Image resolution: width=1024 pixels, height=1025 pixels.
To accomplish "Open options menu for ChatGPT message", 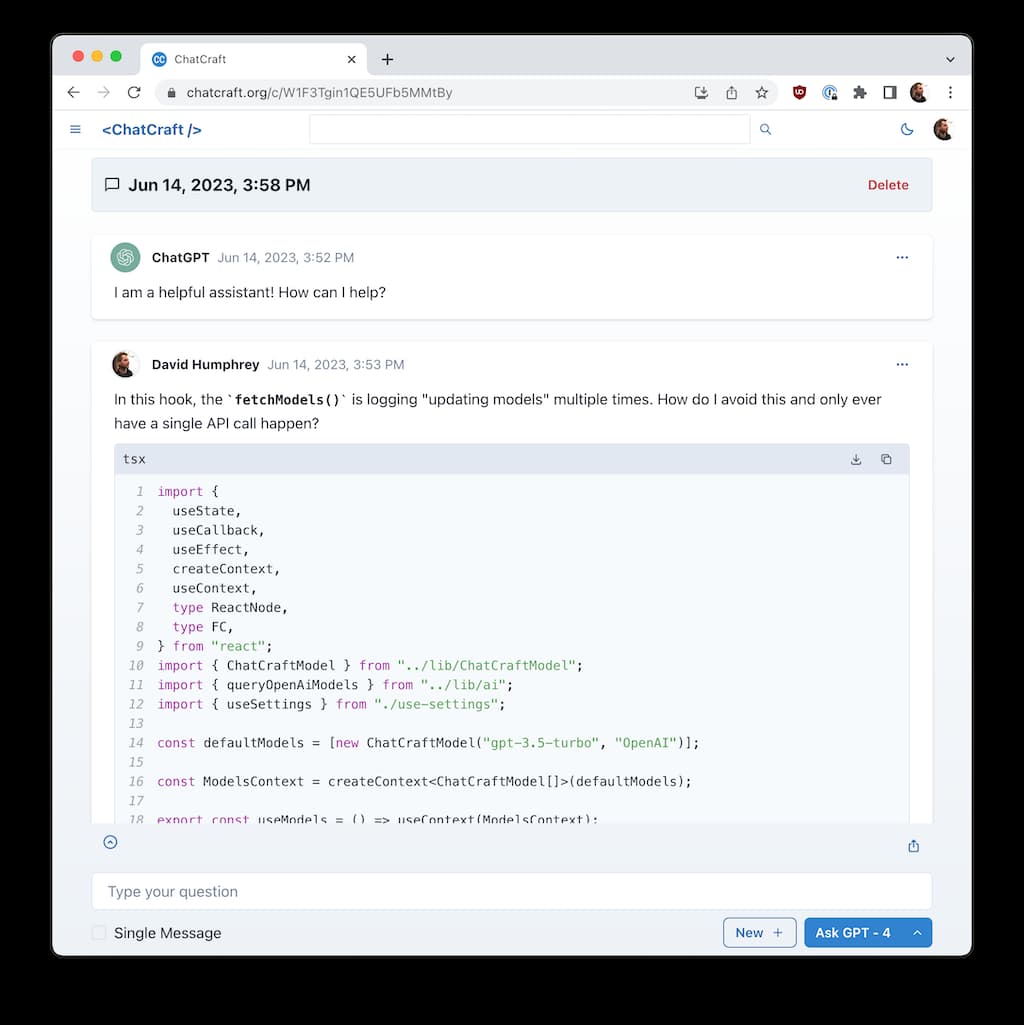I will 902,258.
